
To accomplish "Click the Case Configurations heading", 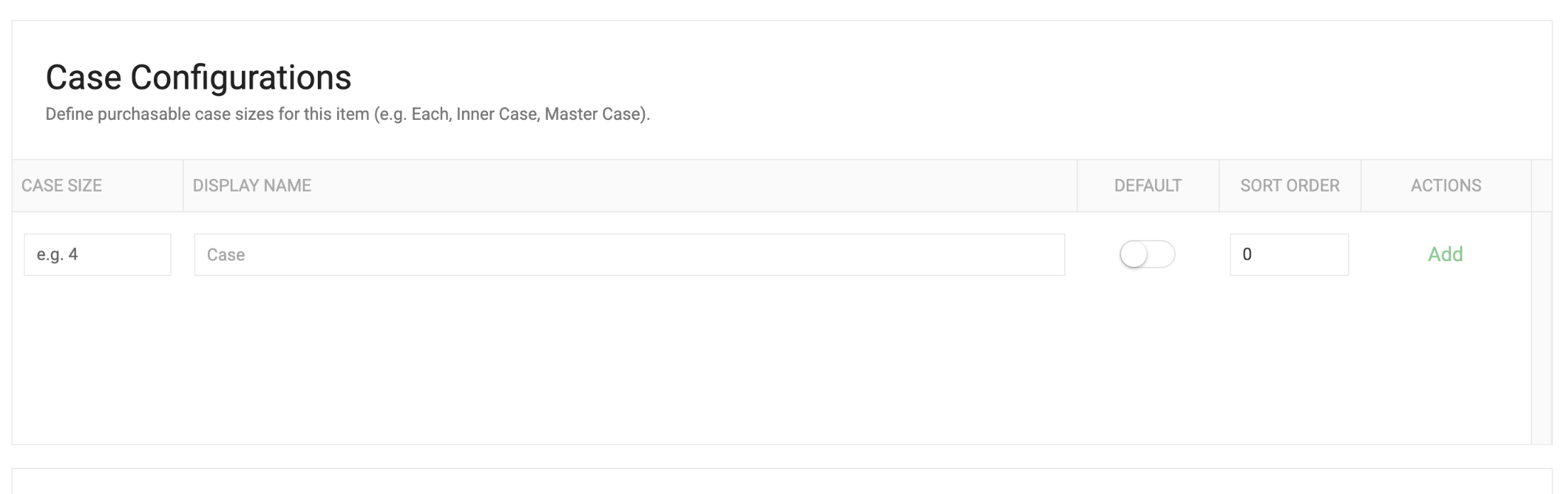I will (x=199, y=77).
